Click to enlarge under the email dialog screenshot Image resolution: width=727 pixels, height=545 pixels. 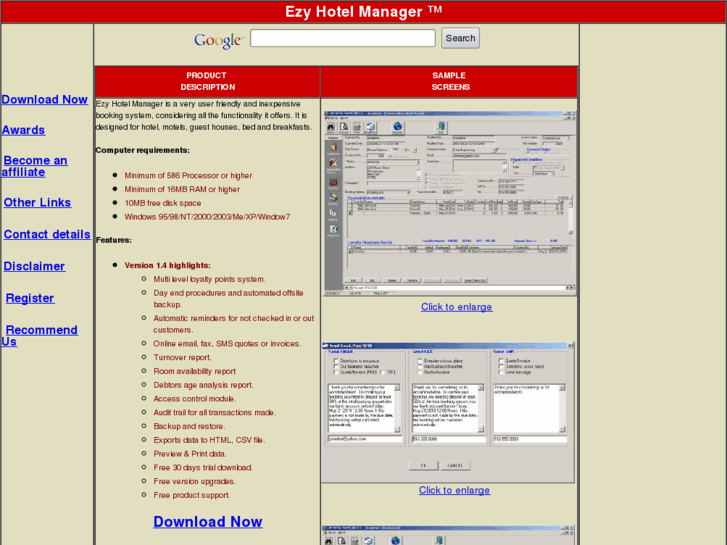454,490
